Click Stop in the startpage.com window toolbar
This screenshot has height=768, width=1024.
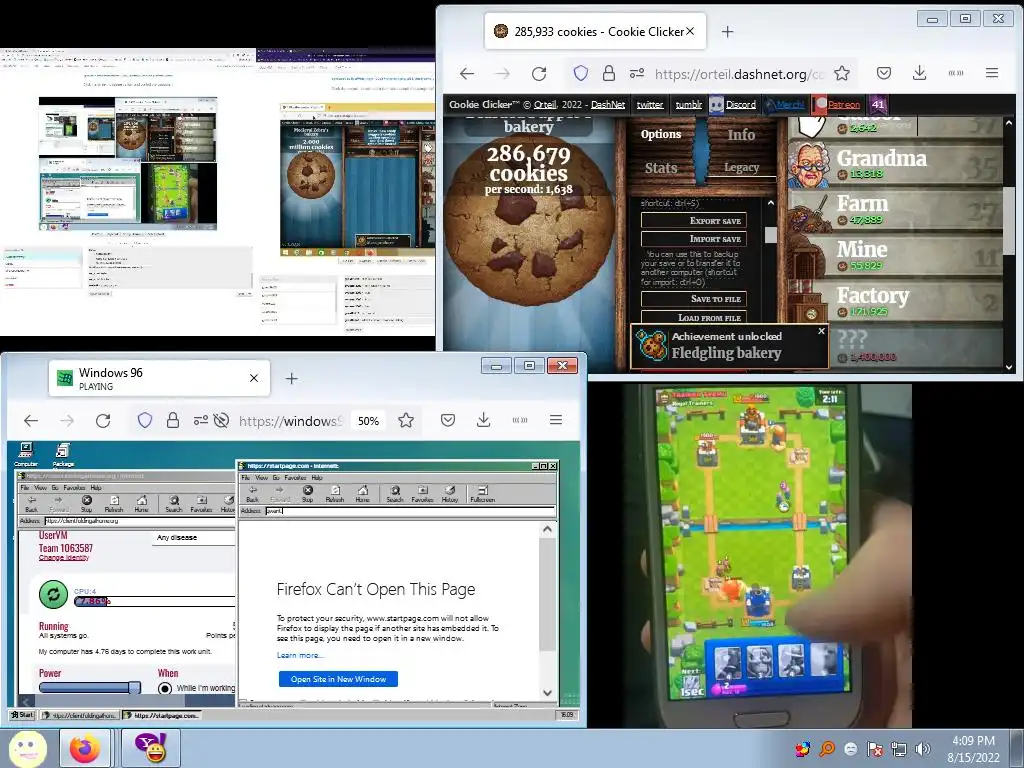(x=308, y=494)
